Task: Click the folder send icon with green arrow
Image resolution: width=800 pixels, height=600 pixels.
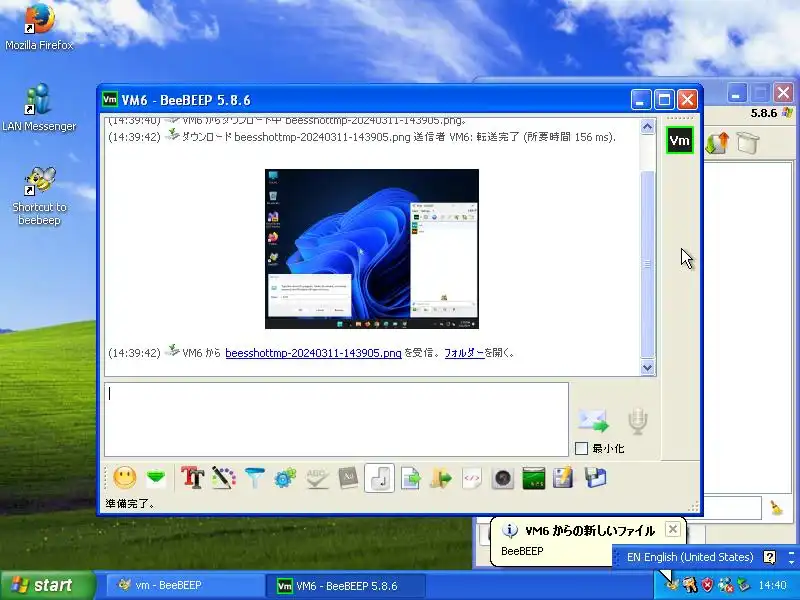Action: [441, 479]
